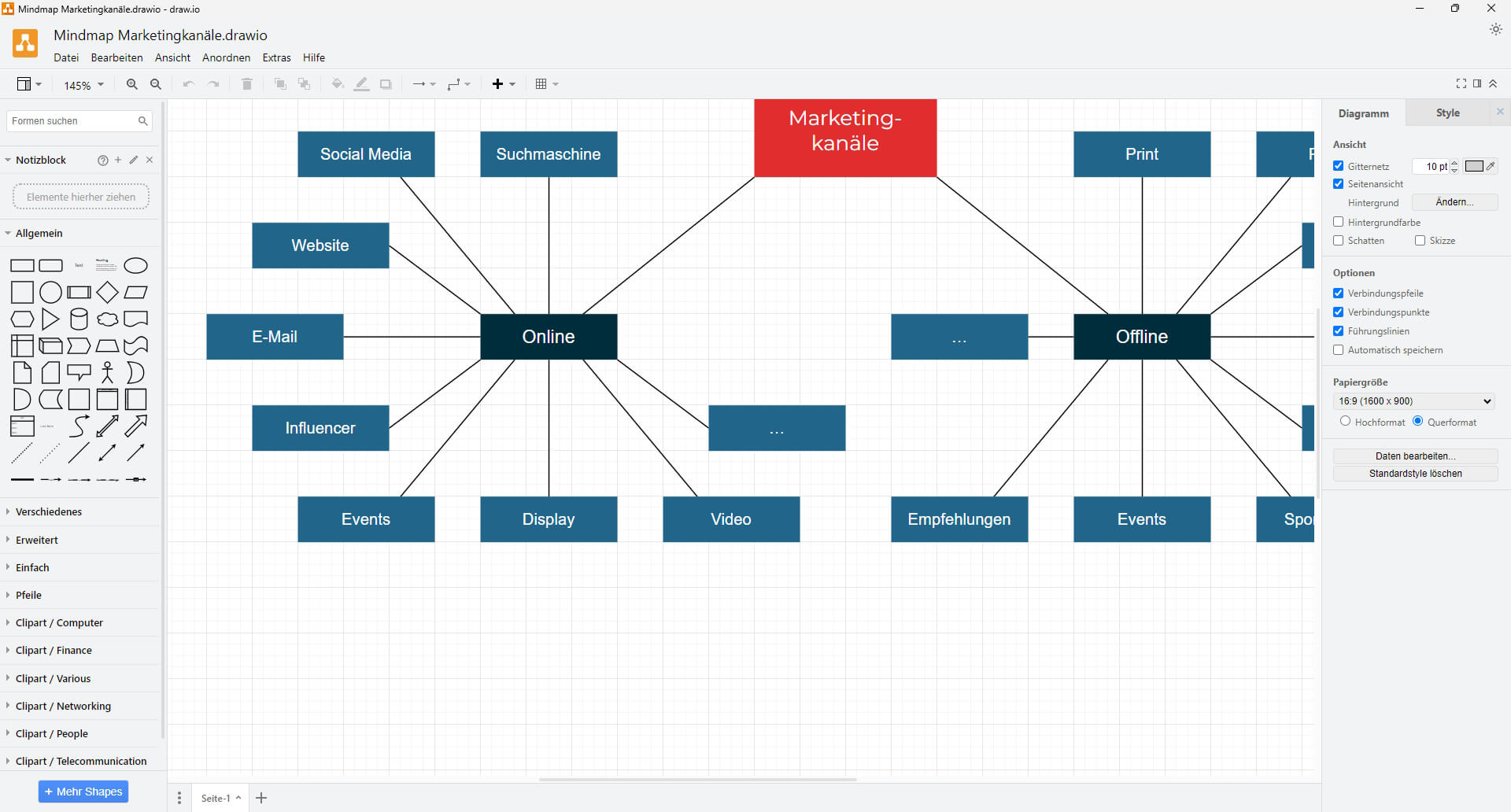
Task: Switch to the Style tab
Action: click(x=1447, y=113)
